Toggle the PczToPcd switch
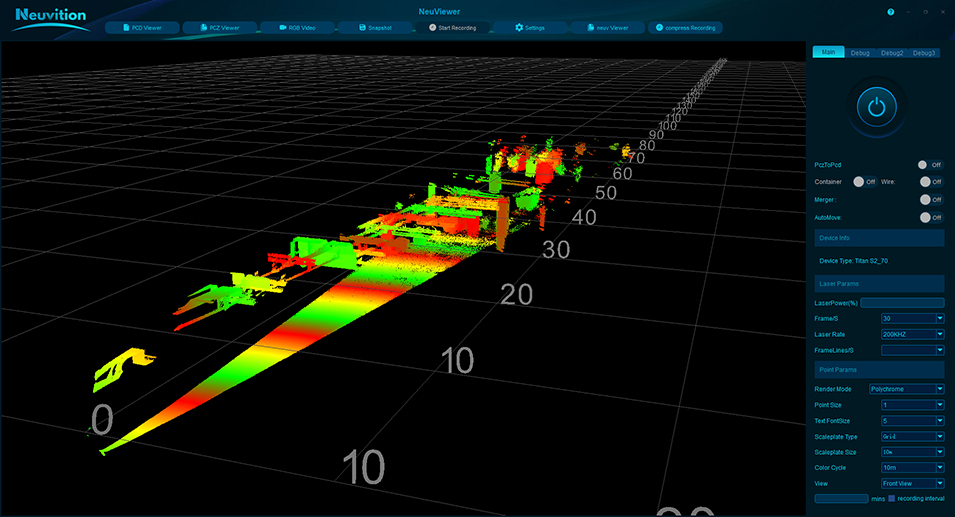Viewport: 955px width, 517px height. pyautogui.click(x=930, y=165)
